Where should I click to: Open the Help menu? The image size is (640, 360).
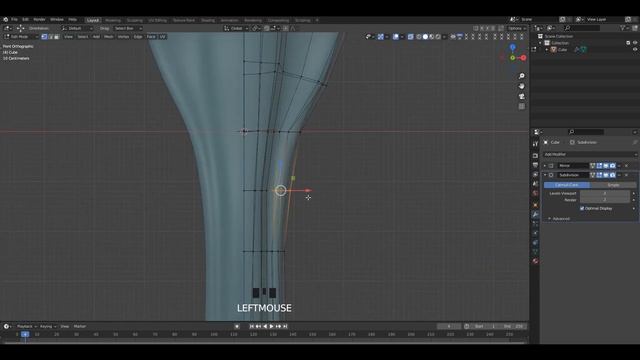coord(73,20)
